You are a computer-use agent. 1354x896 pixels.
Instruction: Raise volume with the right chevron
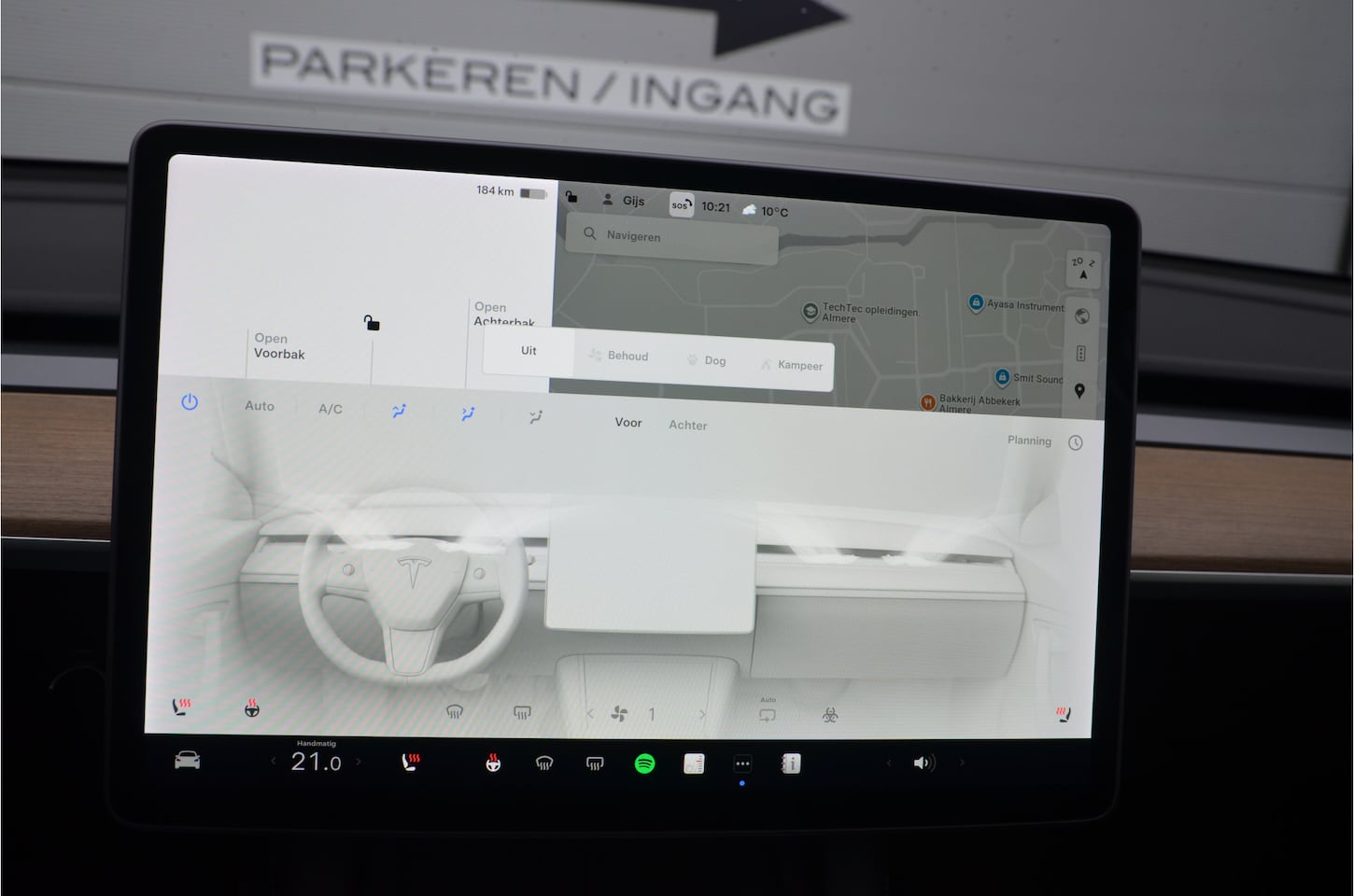[962, 763]
